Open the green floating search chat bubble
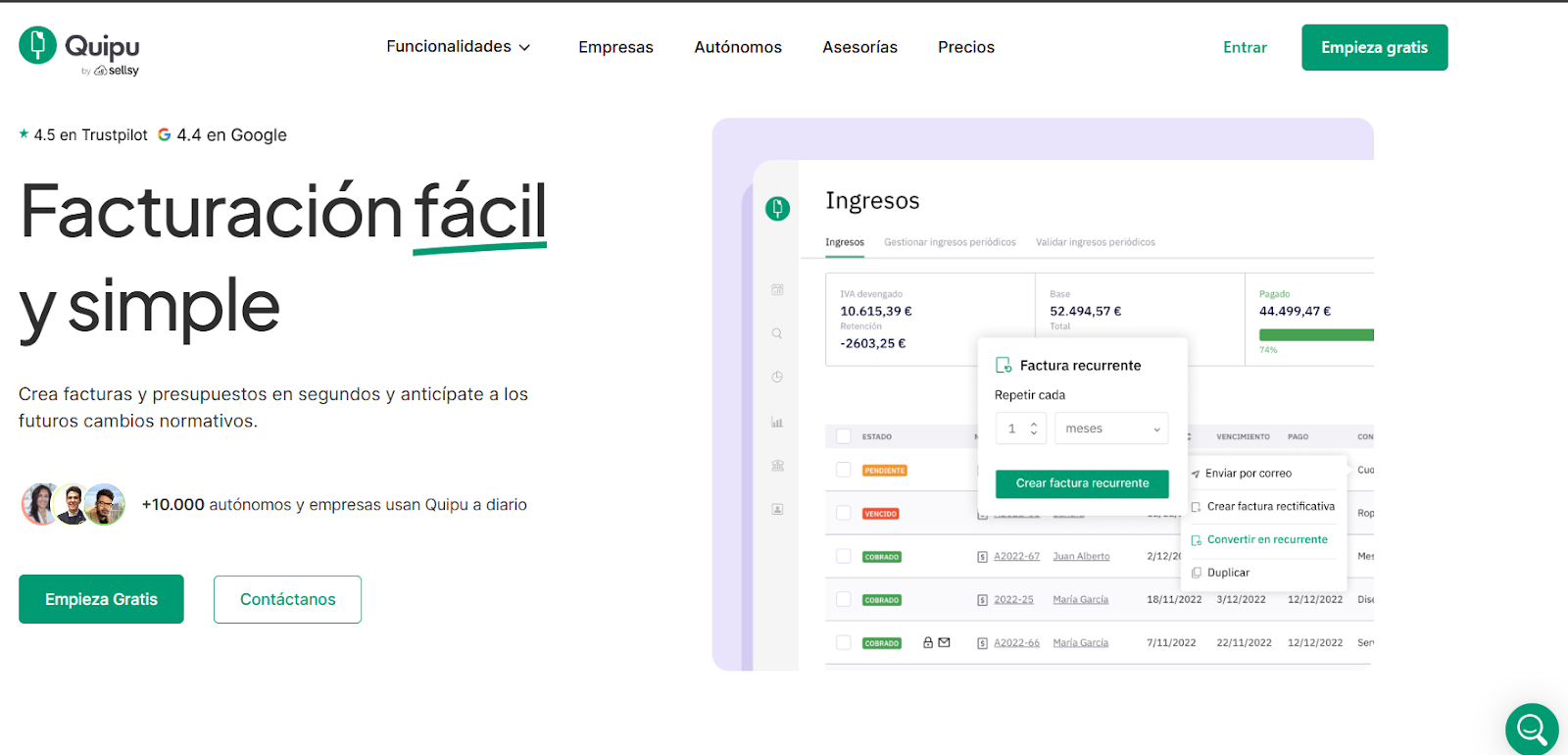1568x755 pixels. point(1532,729)
